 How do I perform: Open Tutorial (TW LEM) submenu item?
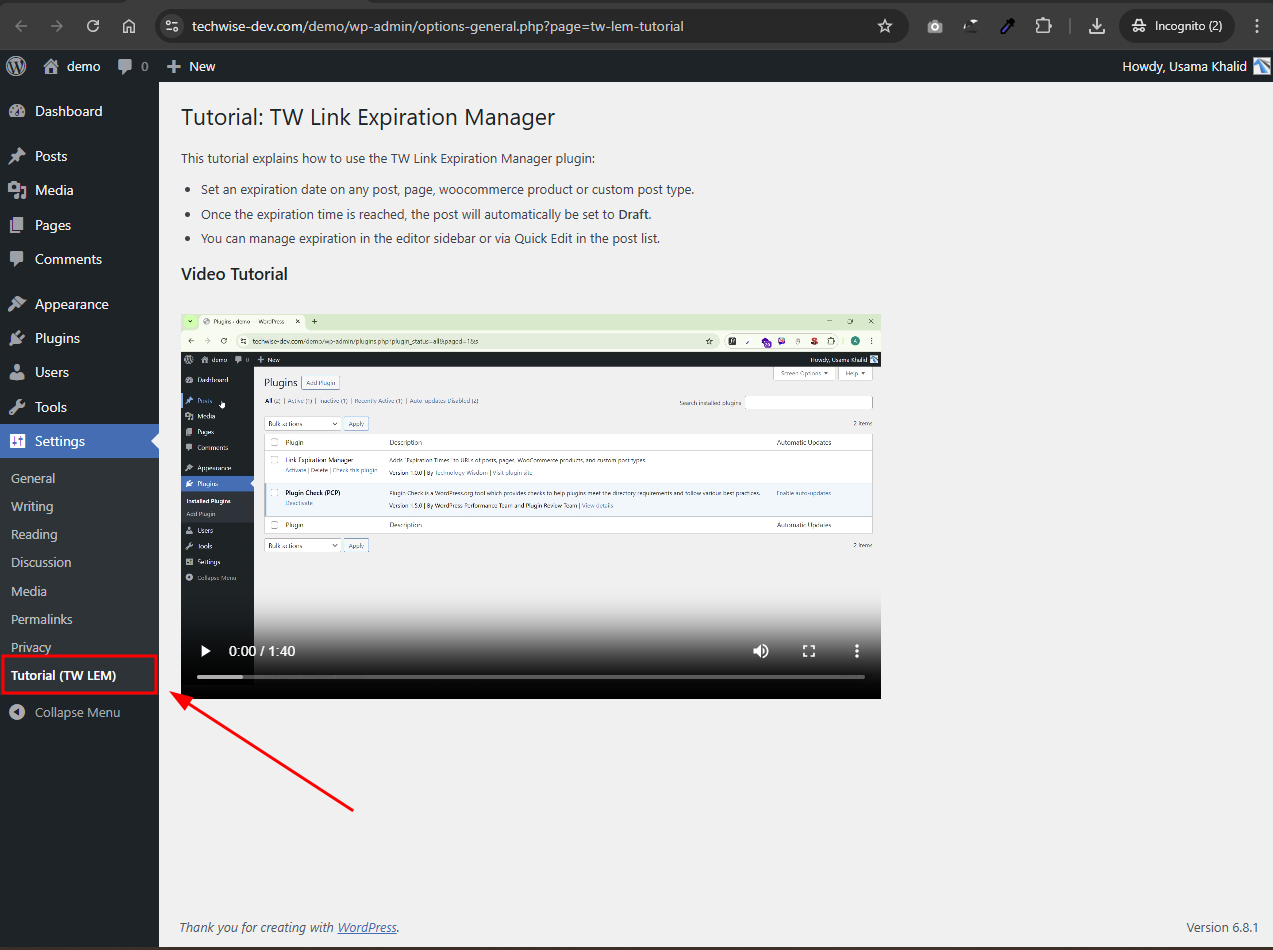[x=64, y=675]
